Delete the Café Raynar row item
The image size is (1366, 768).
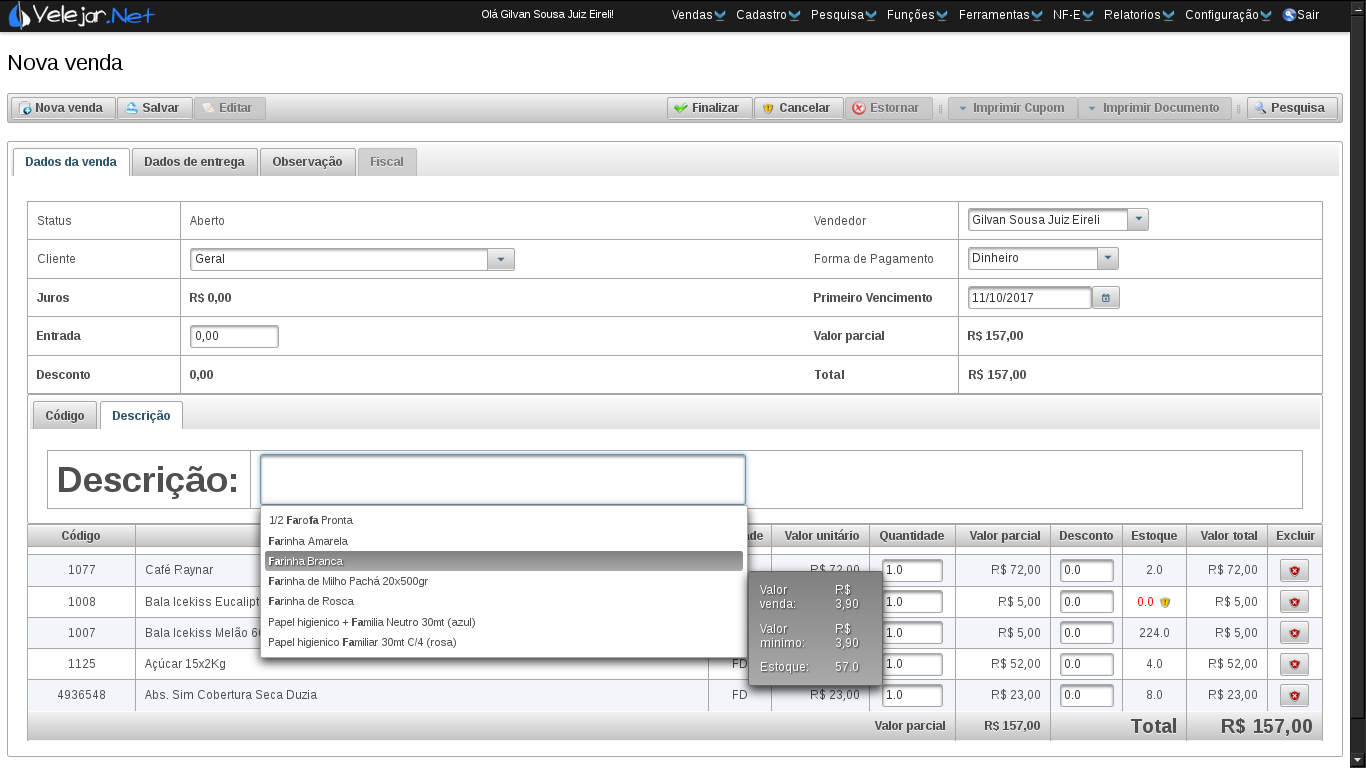click(1294, 570)
